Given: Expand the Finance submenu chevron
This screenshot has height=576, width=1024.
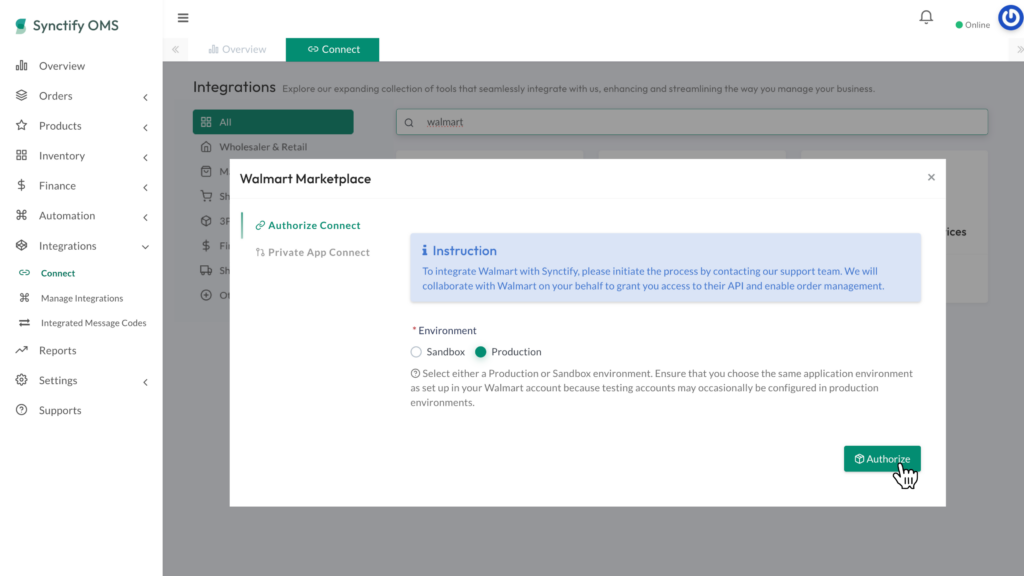Looking at the screenshot, I should (x=146, y=187).
